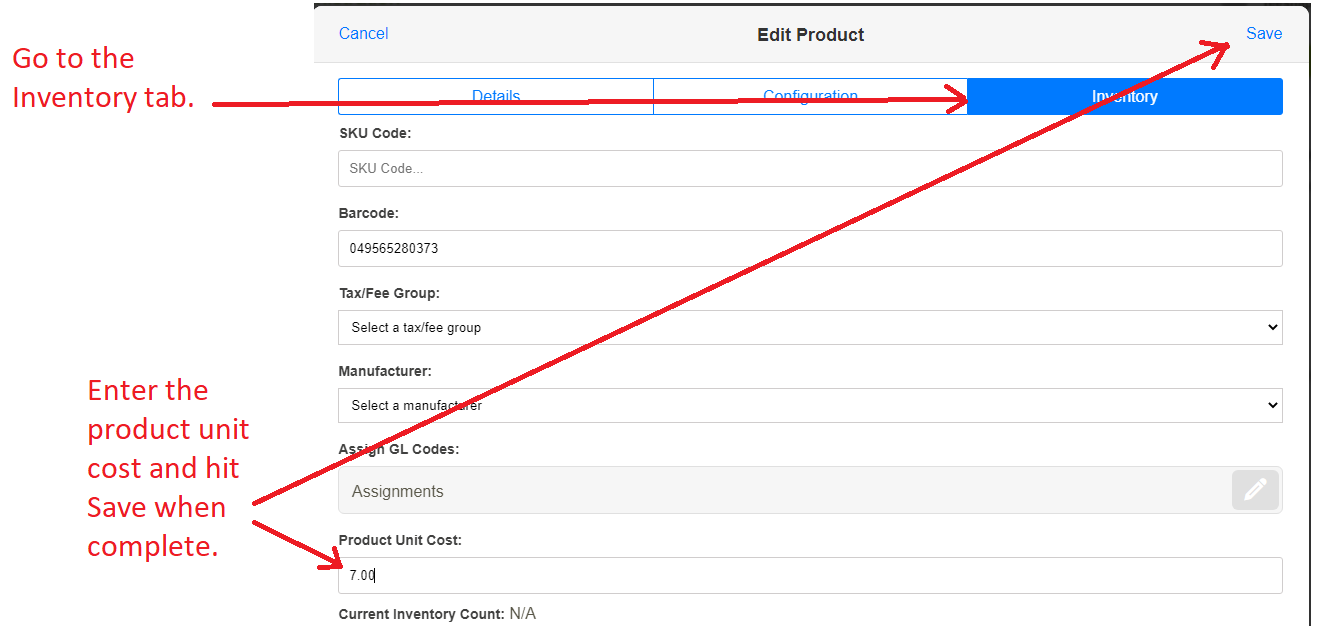Click the Edit Product title
Image resolution: width=1320 pixels, height=626 pixels.
point(810,34)
